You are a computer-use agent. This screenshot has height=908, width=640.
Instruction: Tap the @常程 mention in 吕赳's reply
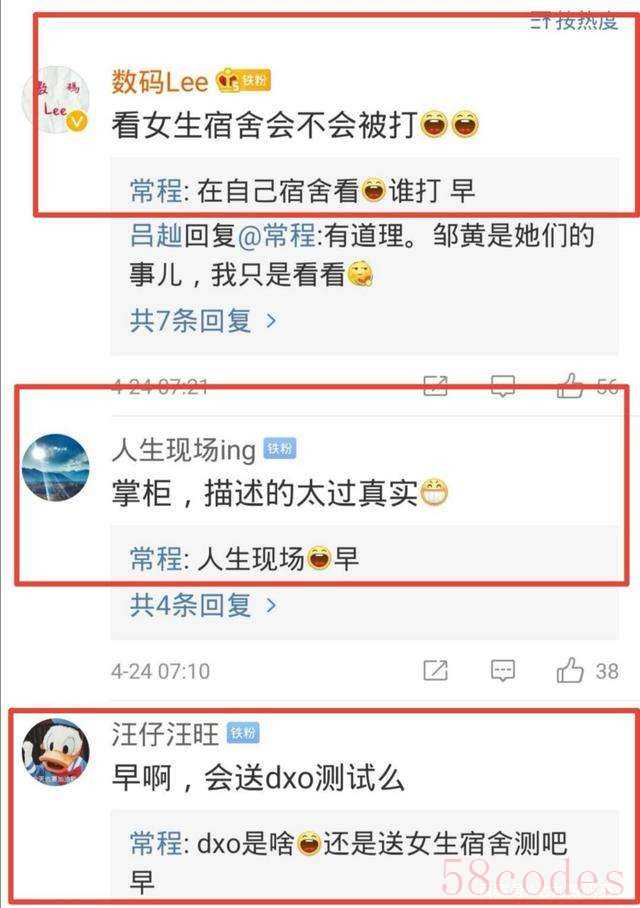277,236
